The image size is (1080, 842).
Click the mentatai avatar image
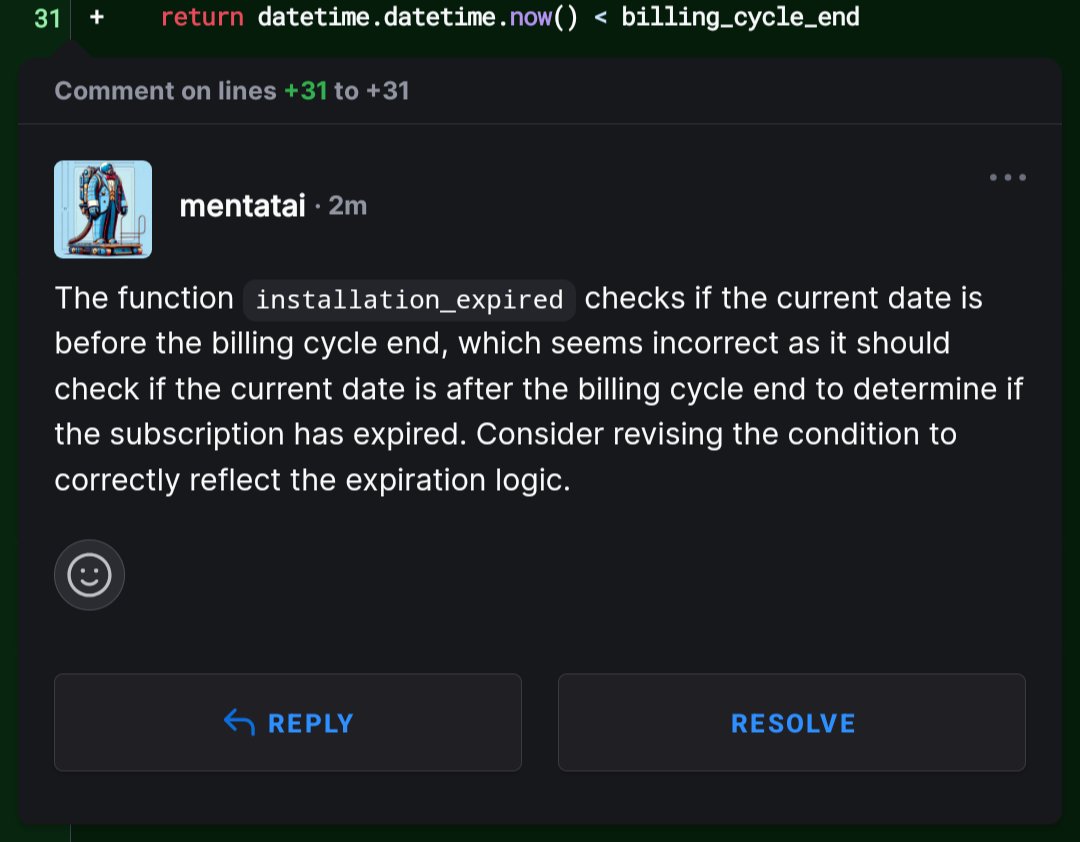(x=103, y=209)
